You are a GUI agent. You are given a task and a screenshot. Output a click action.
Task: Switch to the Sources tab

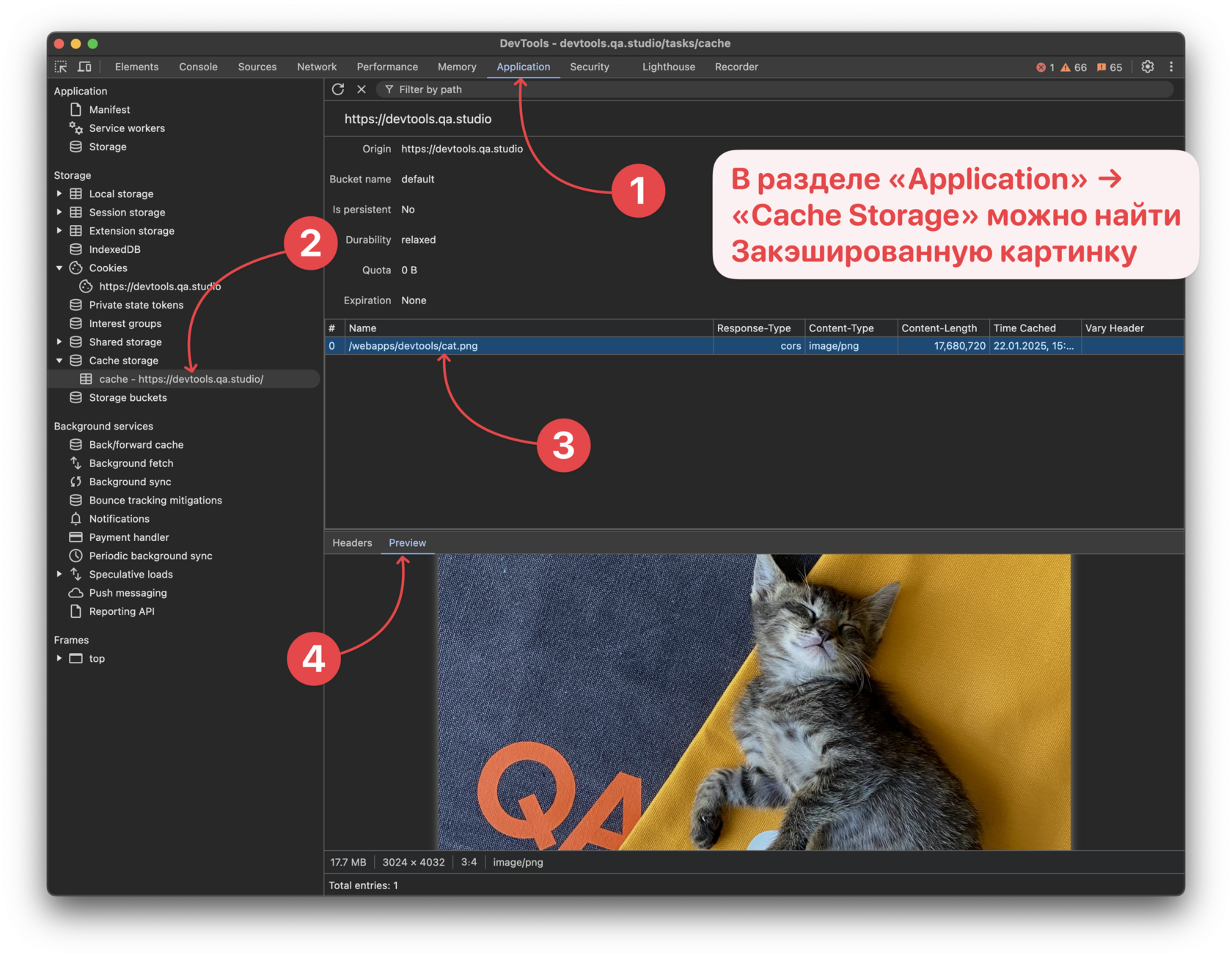[257, 67]
